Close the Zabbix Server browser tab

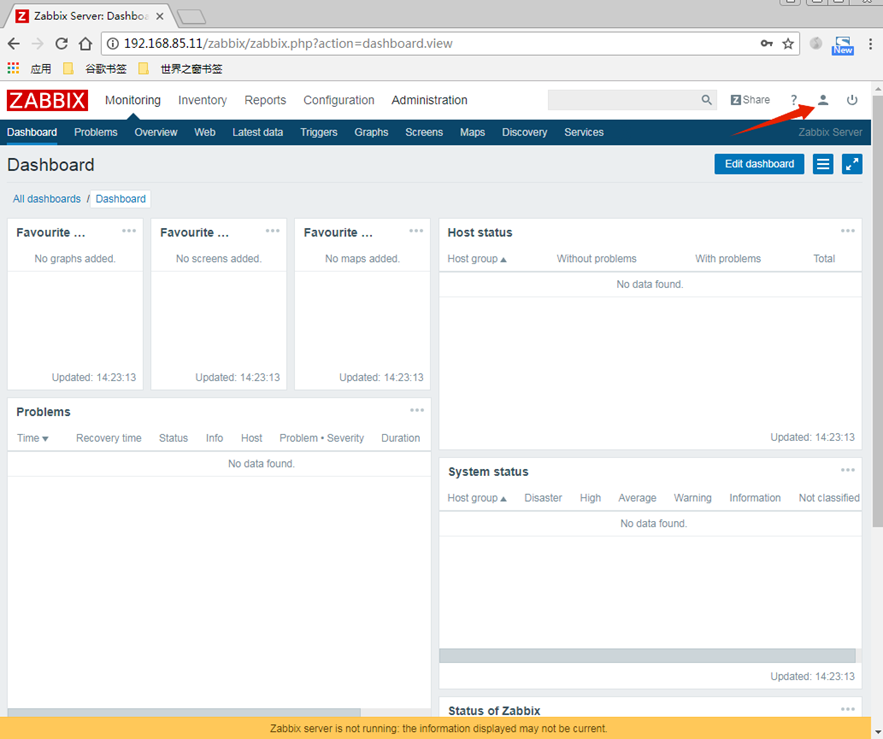click(x=160, y=16)
